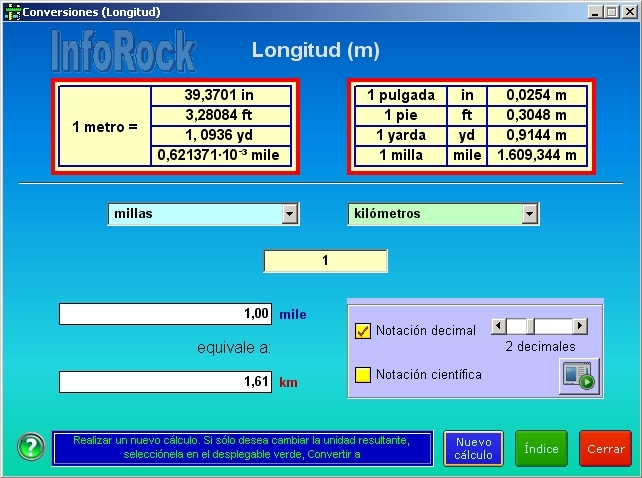
Task: Click the value input field showing 1
Action: click(325, 261)
